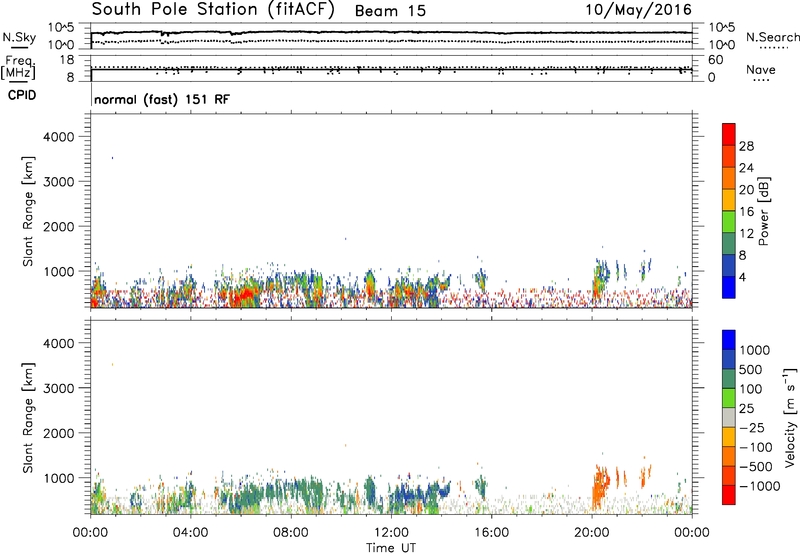Click the orange velocity burst just after 20:00
800x554 pixels.
coord(601,487)
